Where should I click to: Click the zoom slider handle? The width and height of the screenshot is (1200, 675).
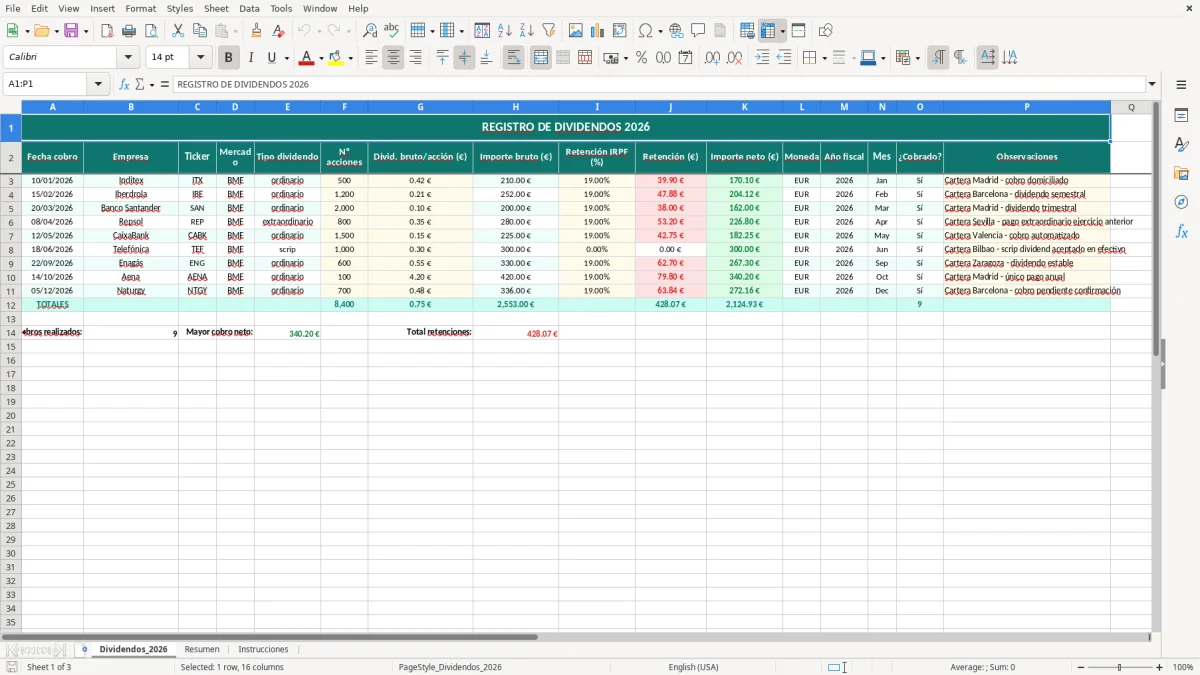coord(1120,667)
